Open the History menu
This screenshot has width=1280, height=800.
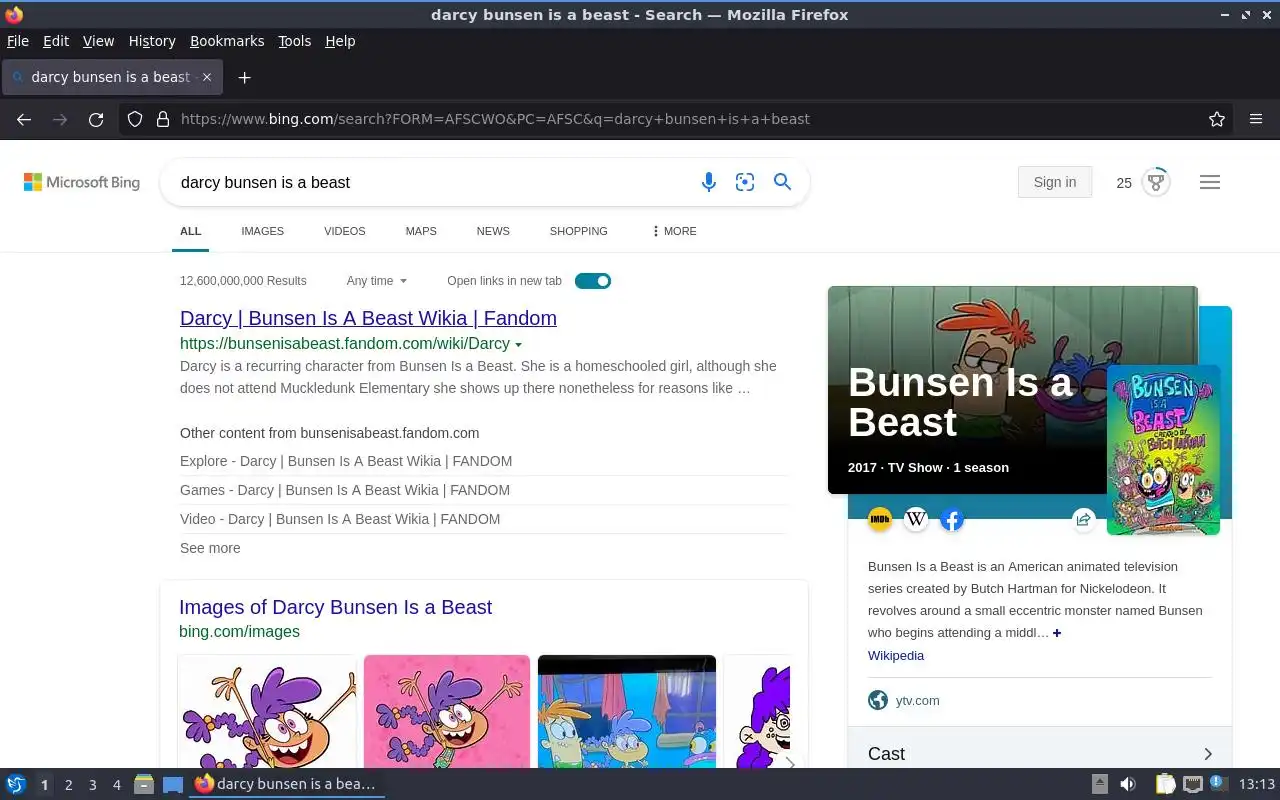[x=152, y=41]
